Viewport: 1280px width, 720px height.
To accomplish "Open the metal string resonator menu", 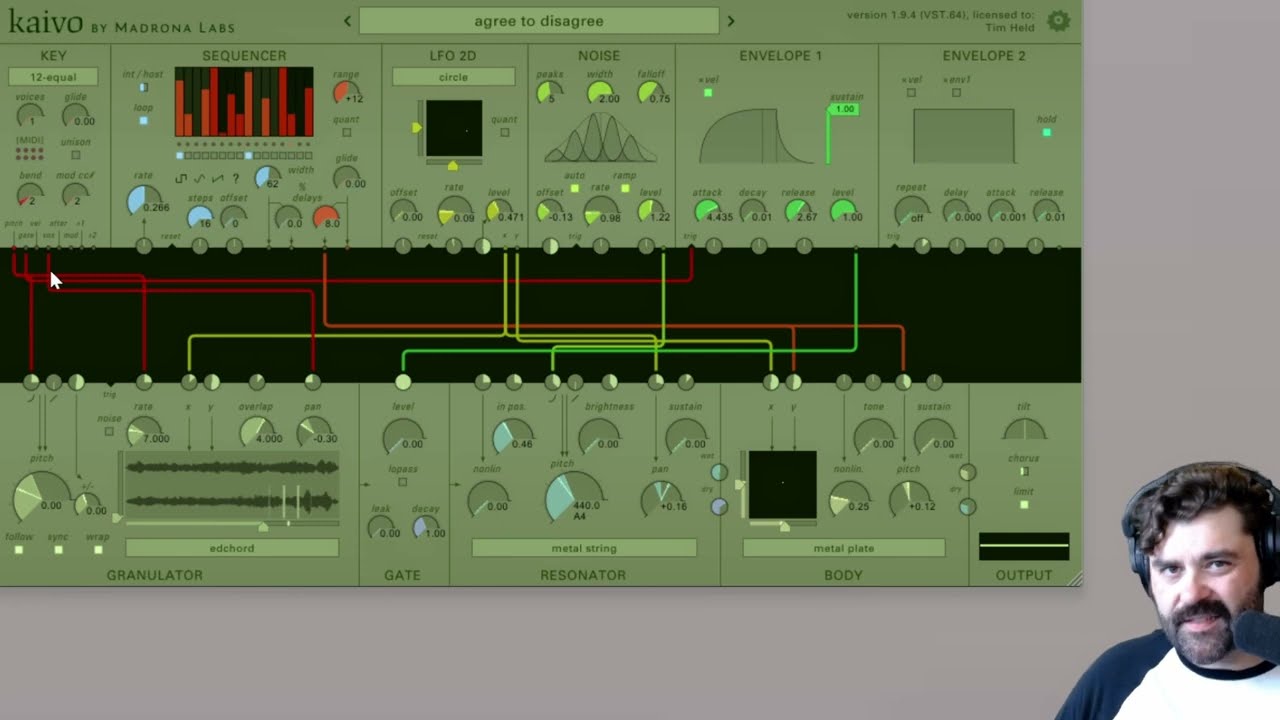I will tap(584, 548).
